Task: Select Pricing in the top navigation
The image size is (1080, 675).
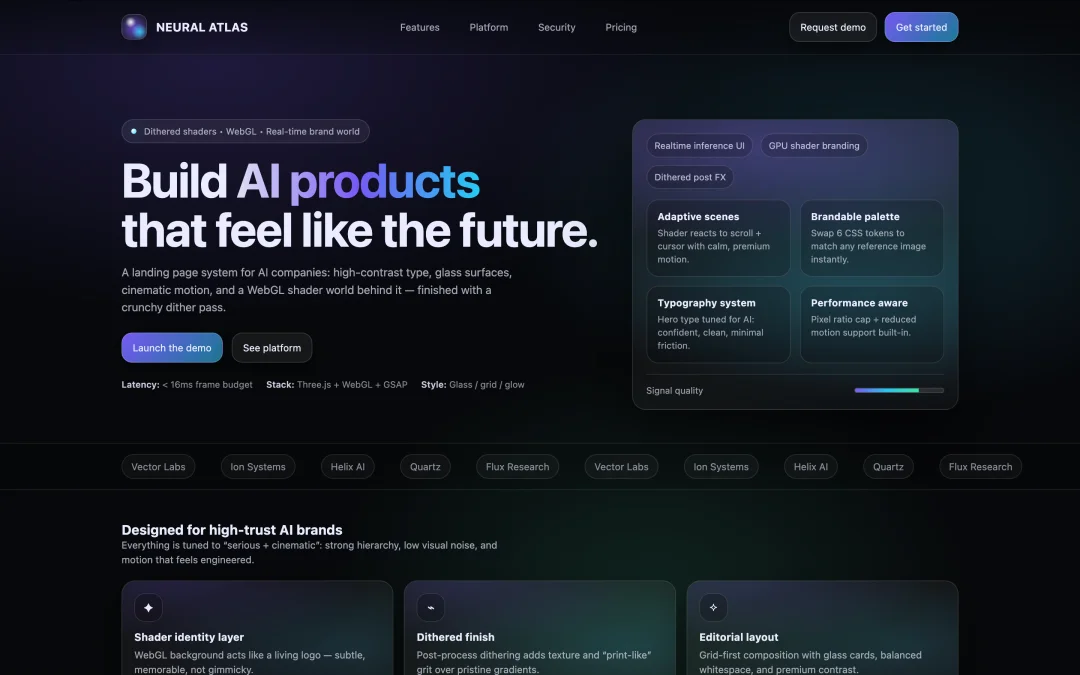Action: pyautogui.click(x=621, y=28)
